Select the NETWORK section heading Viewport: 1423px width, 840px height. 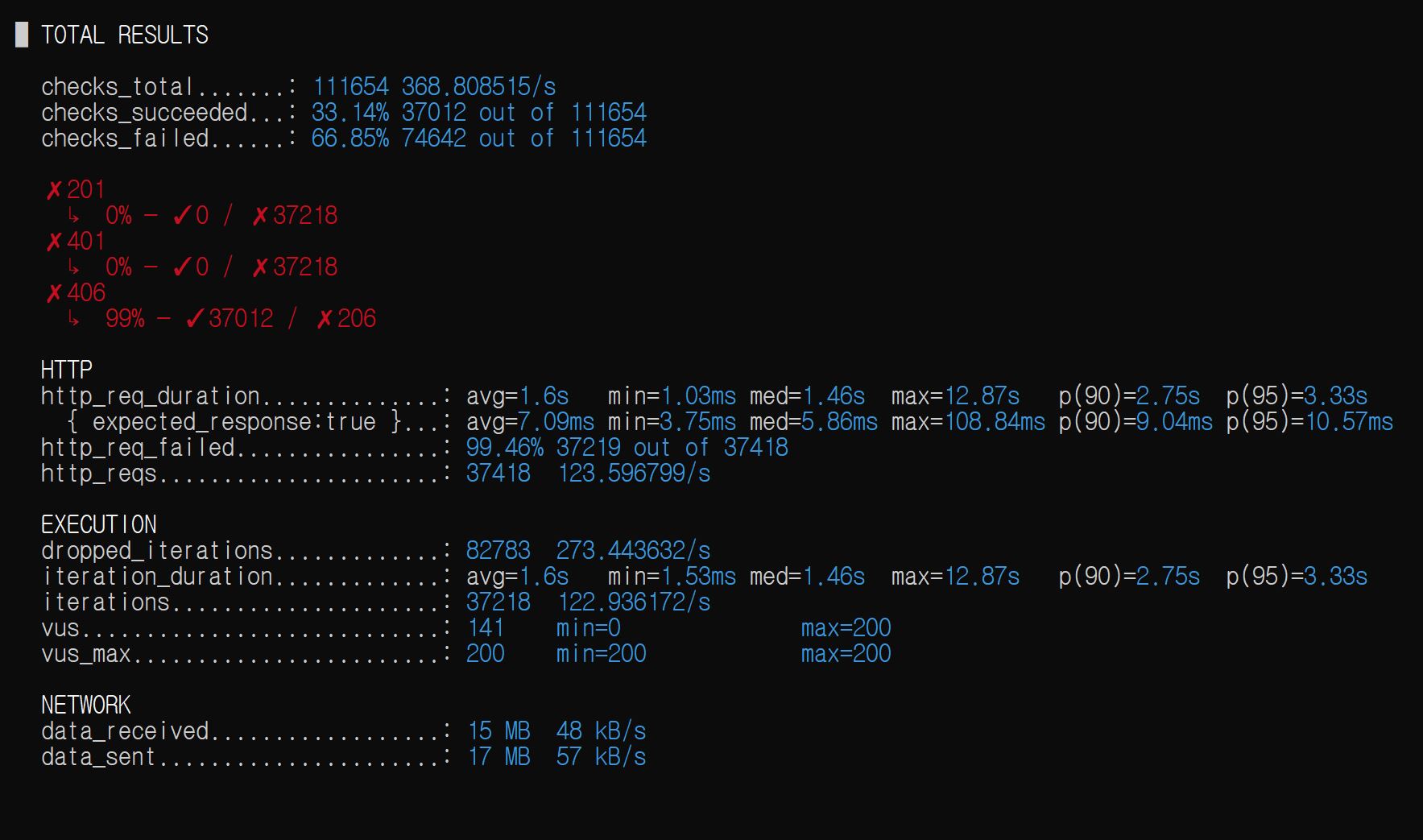(86, 705)
